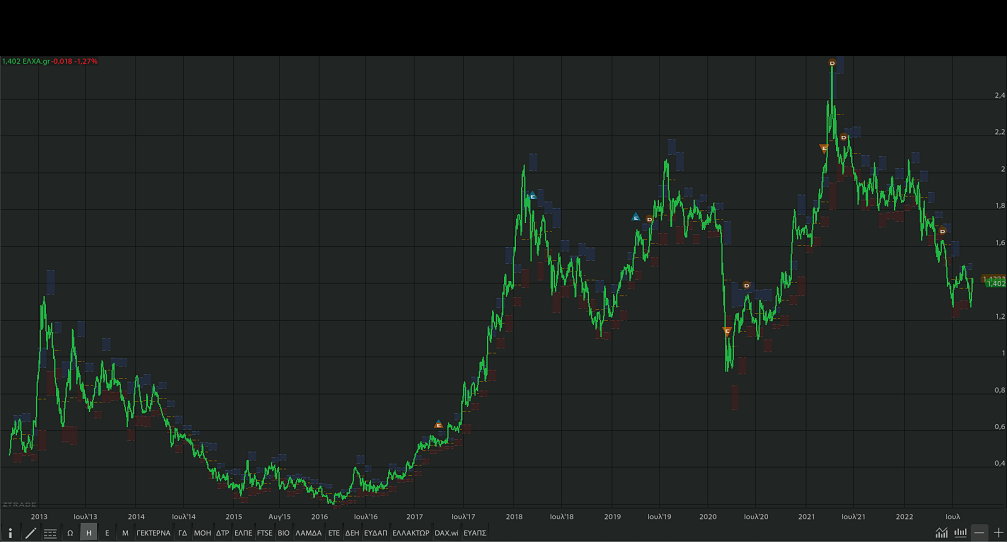
Task: Switch chart to ΔΤΡ
Action: click(x=222, y=533)
